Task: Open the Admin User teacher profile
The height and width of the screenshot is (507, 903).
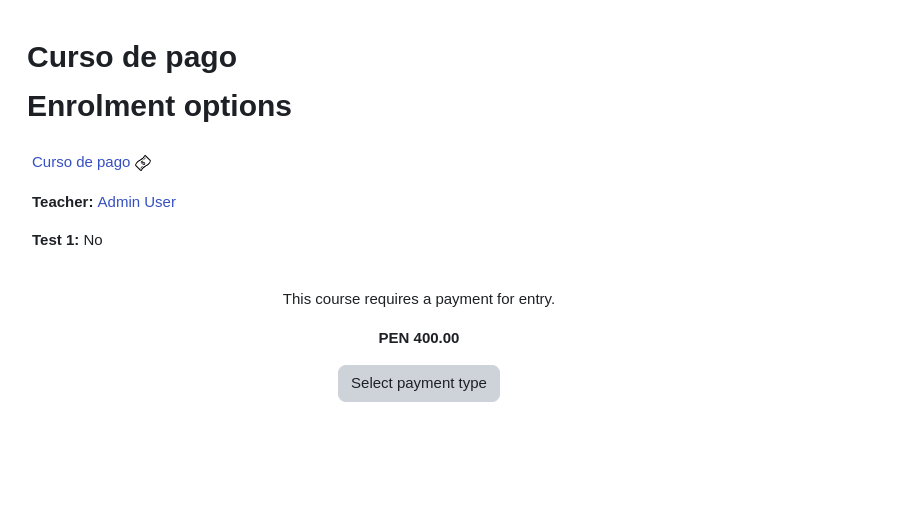Action: click(x=136, y=202)
